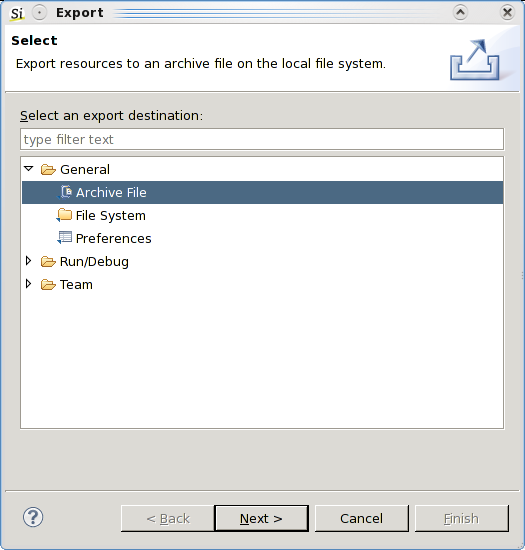
Task: Open help with the question mark icon
Action: 33,517
